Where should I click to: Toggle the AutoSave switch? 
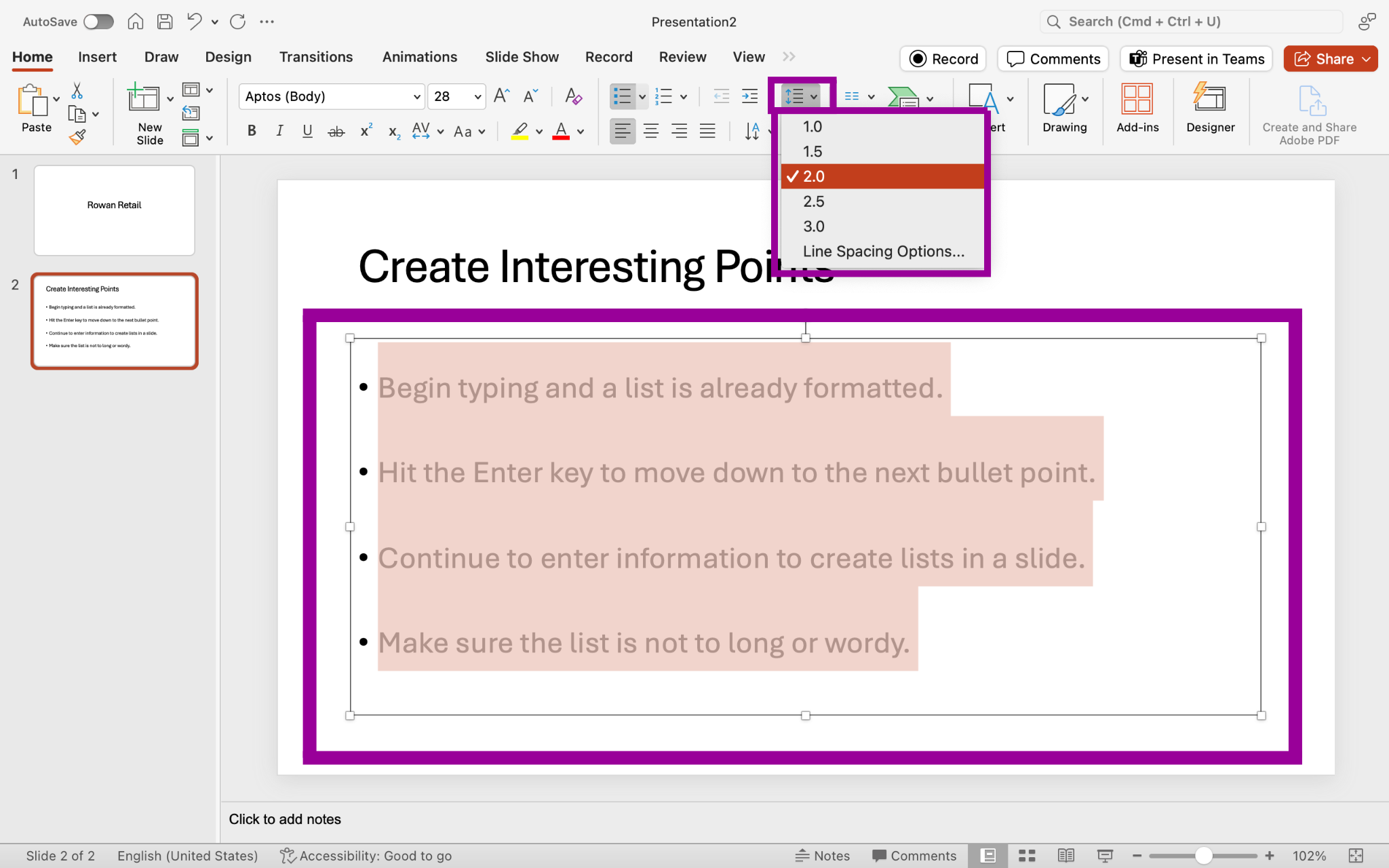(x=98, y=22)
